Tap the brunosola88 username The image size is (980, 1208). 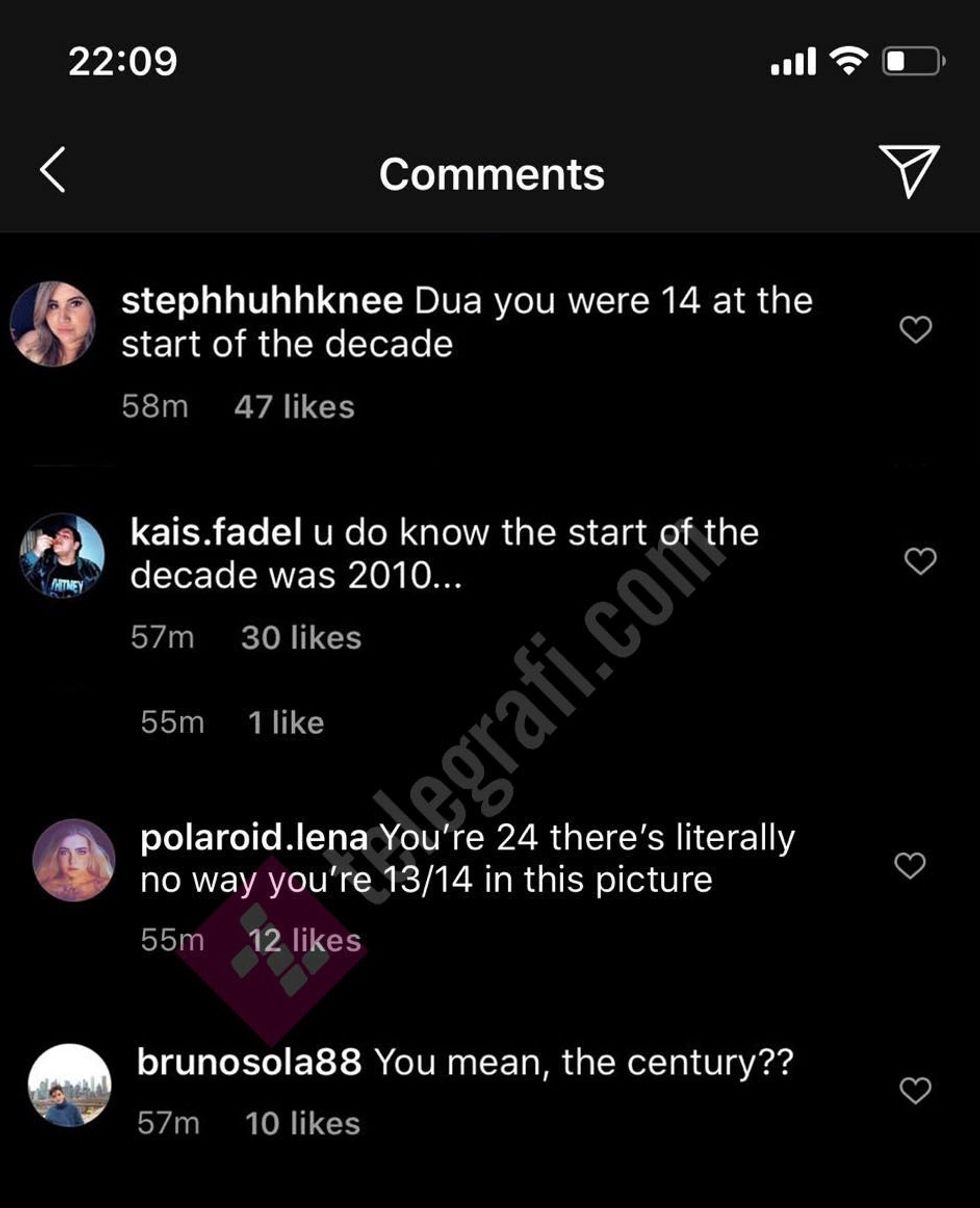pos(249,1062)
